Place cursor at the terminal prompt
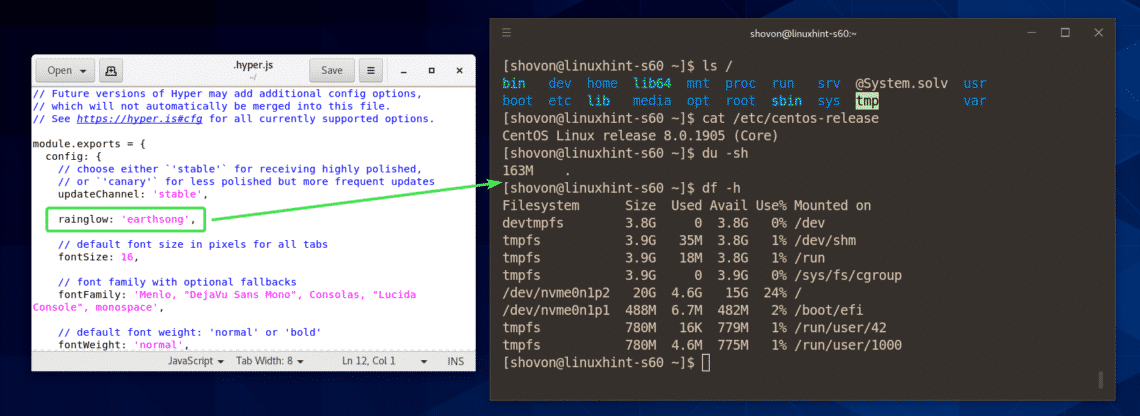1140x416 pixels. click(706, 362)
